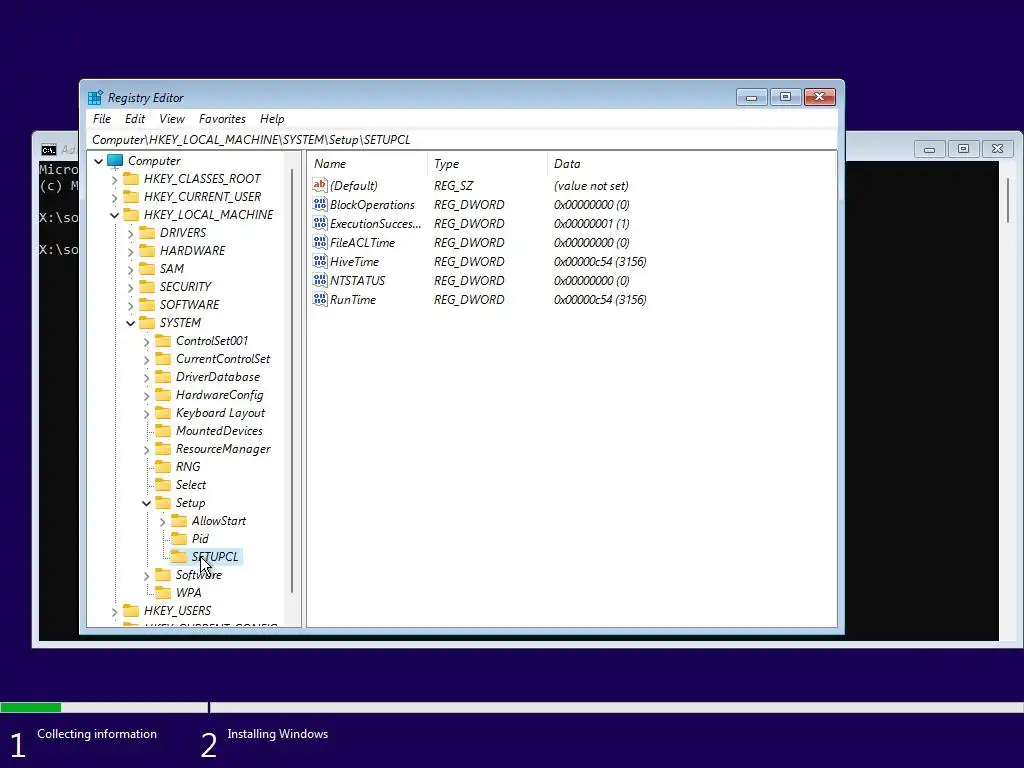Open the Favorites menu
This screenshot has height=768, width=1024.
pos(222,119)
